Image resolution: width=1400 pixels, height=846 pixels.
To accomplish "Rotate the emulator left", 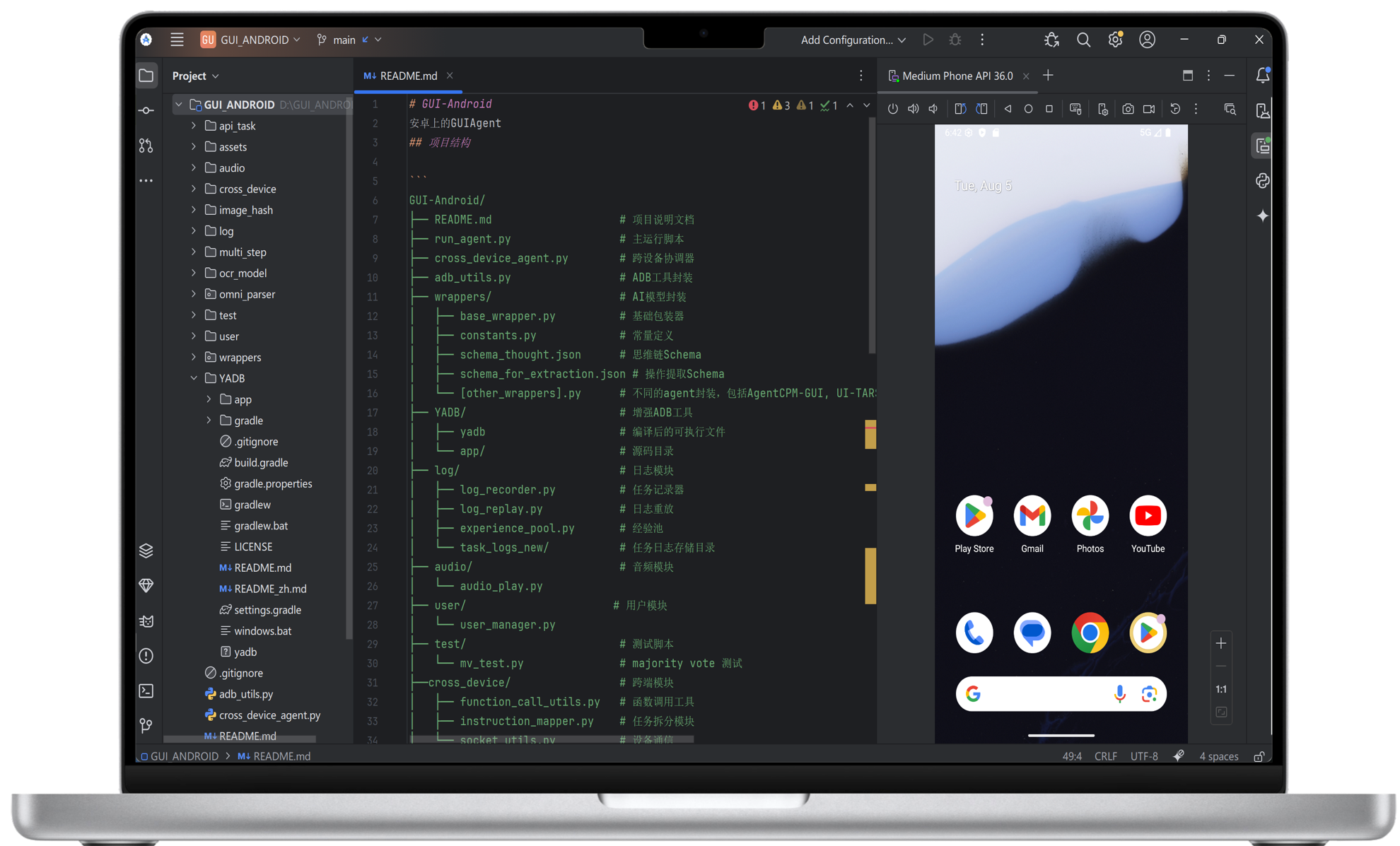I will click(x=960, y=109).
